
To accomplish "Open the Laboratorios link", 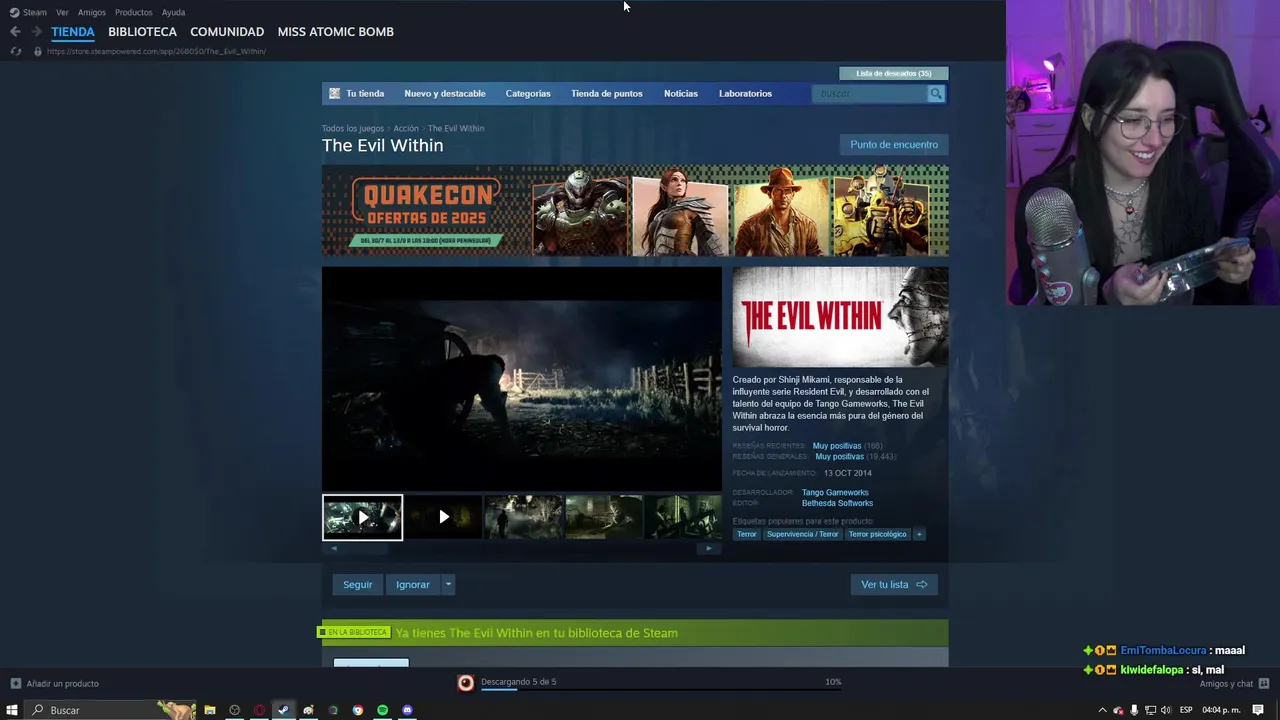I will coord(745,93).
